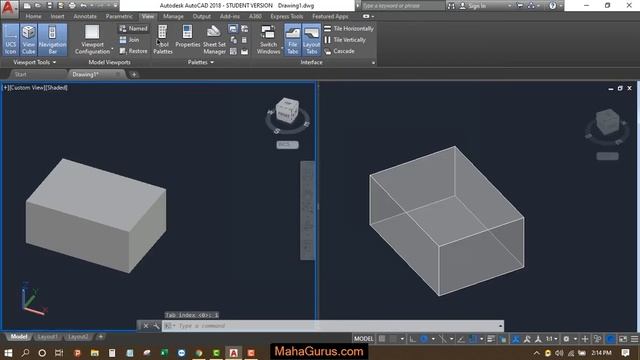The height and width of the screenshot is (360, 640).
Task: Switch to the Layout2 tab
Action: (x=78, y=337)
